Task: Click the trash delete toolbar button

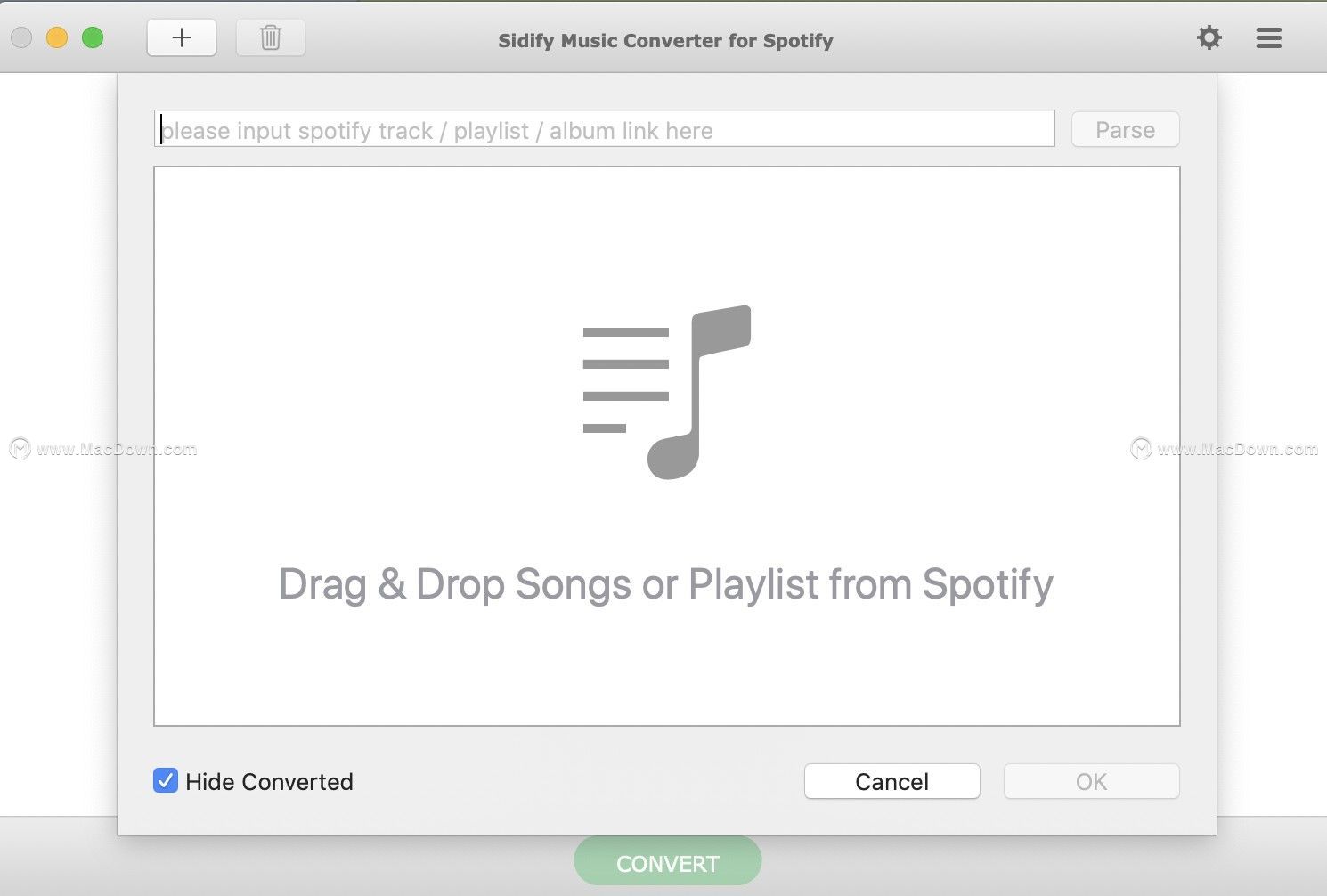Action: (x=271, y=37)
